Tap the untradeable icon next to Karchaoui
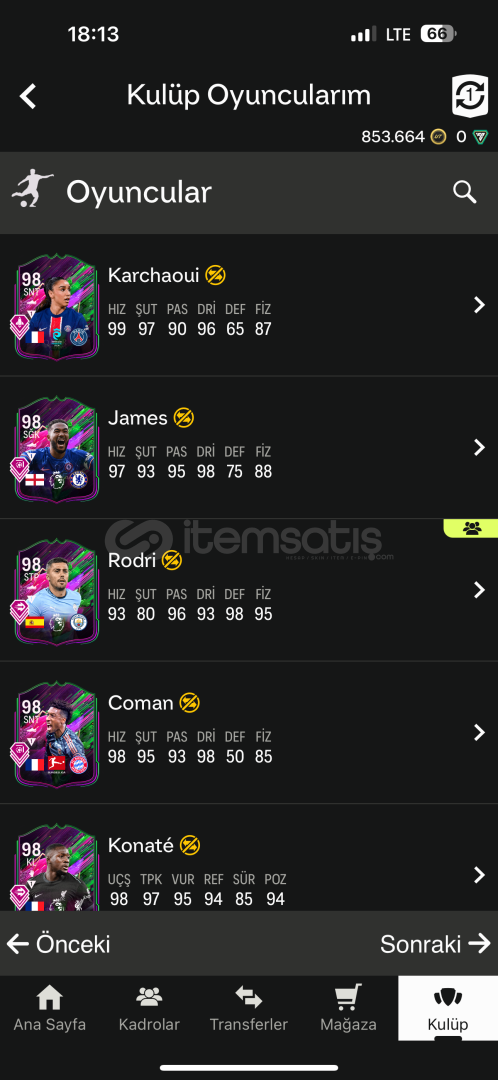Screen dimensions: 498x1080 point(215,276)
